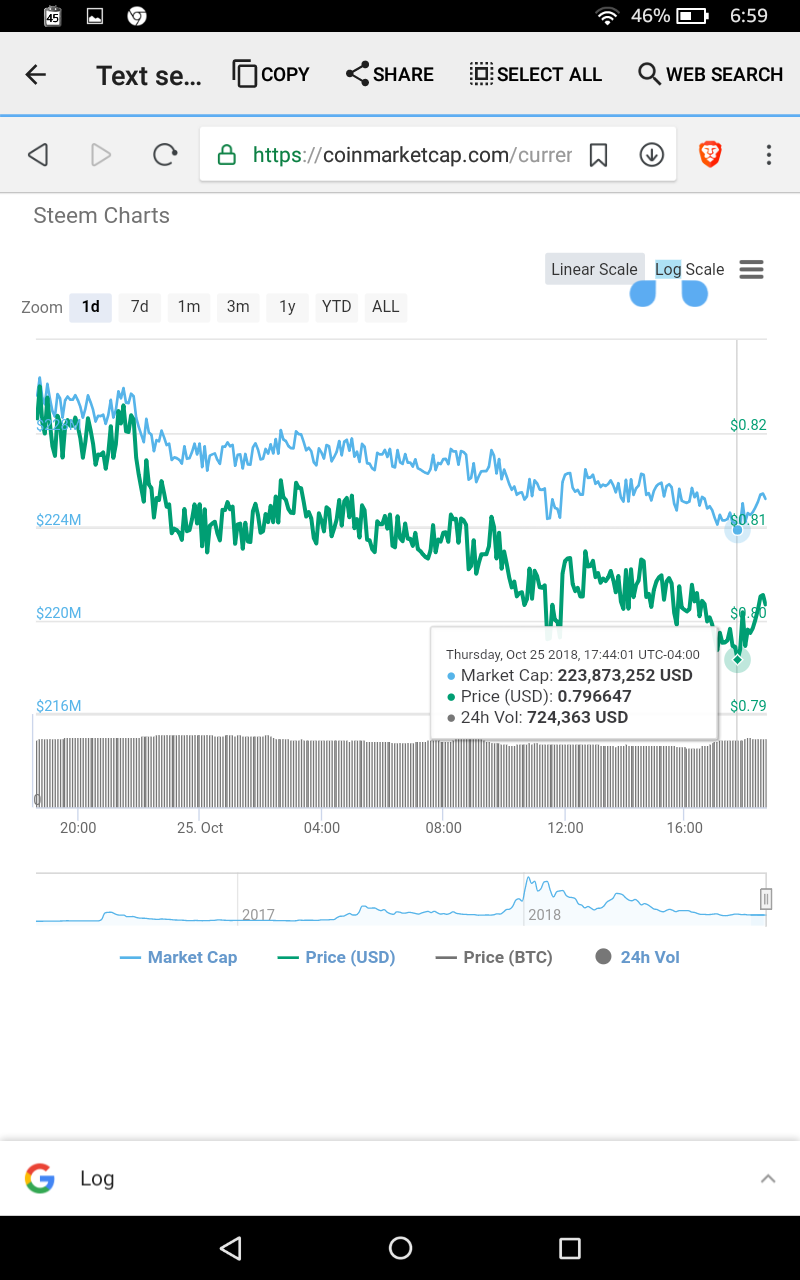Tap the Market Cap value in the tooltip

[x=625, y=675]
